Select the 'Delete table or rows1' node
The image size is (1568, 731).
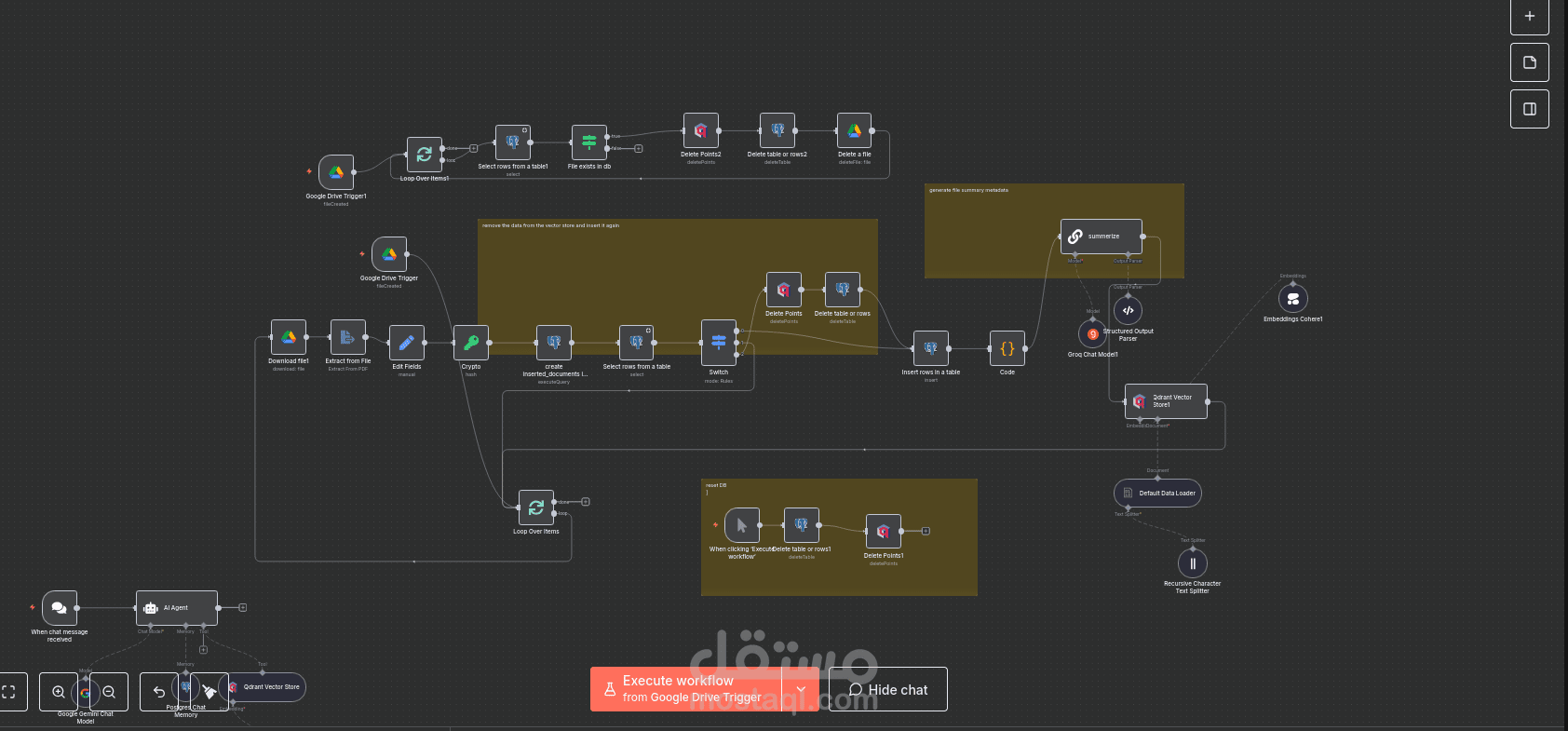(x=802, y=526)
